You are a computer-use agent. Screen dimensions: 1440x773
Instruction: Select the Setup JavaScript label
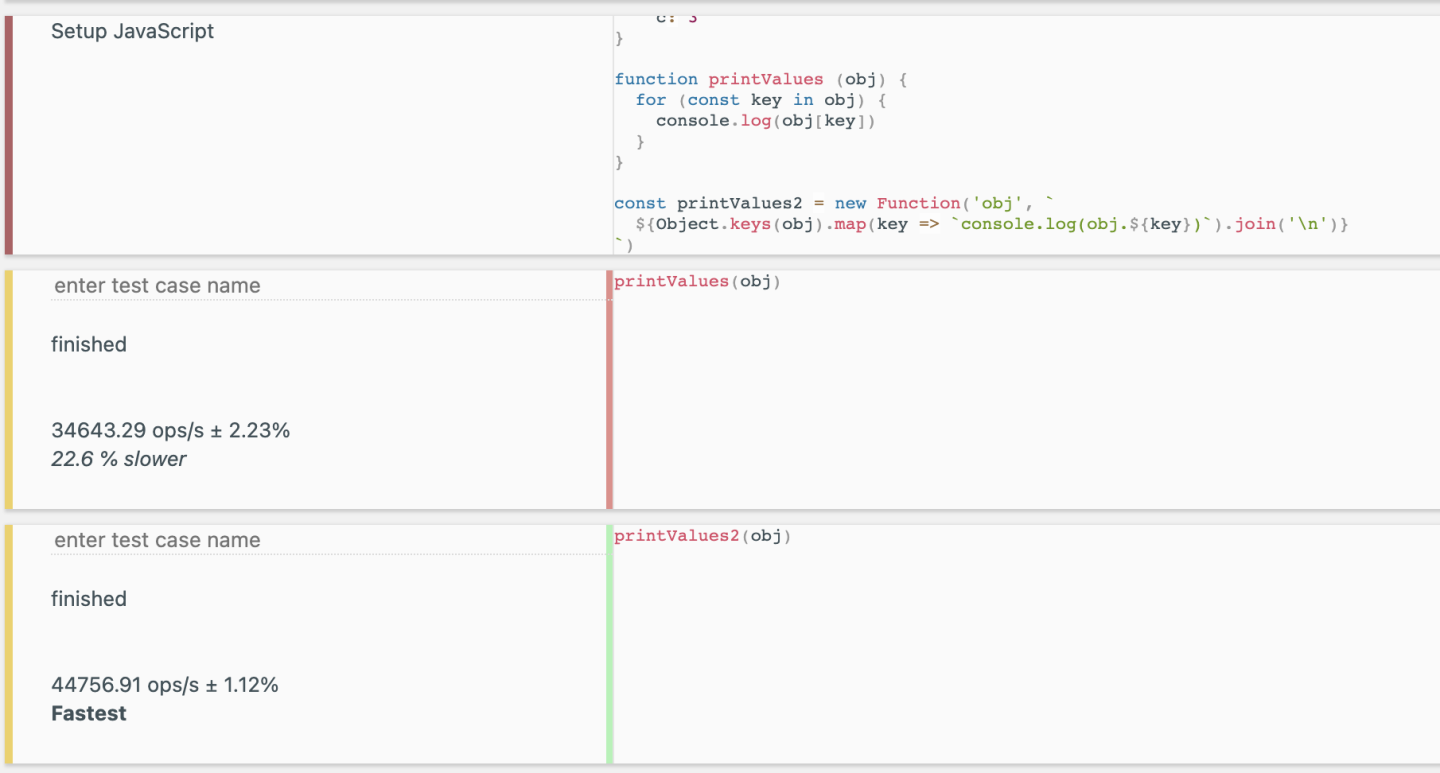(x=132, y=31)
